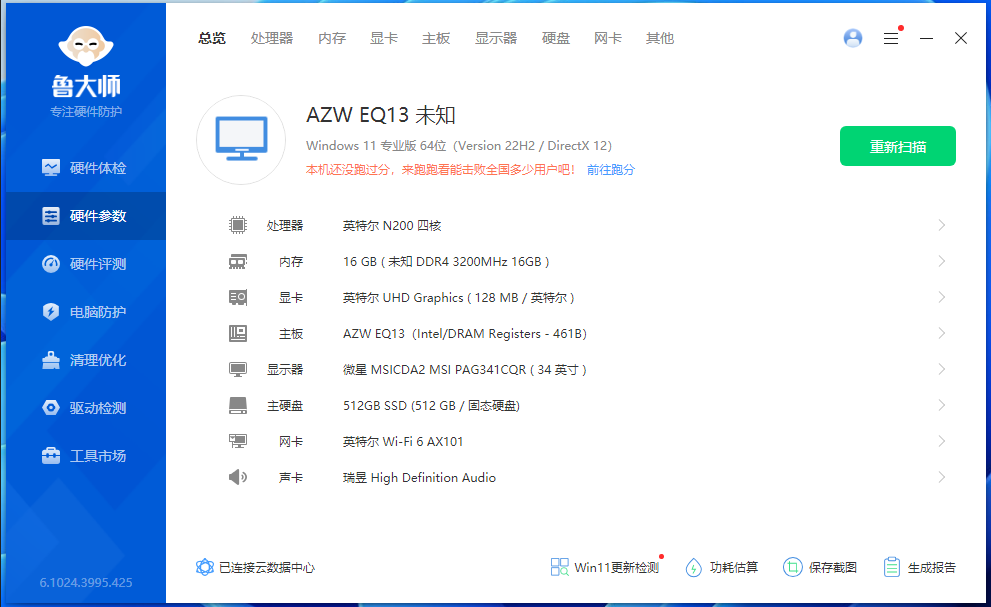Image resolution: width=991 pixels, height=607 pixels.
Task: Click 英特尔 N200 四核 processor text
Action: [392, 226]
